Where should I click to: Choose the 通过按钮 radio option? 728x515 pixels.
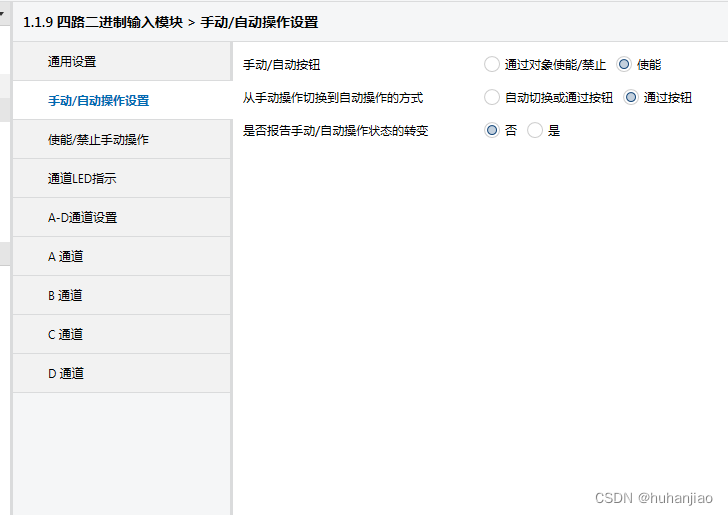point(631,98)
